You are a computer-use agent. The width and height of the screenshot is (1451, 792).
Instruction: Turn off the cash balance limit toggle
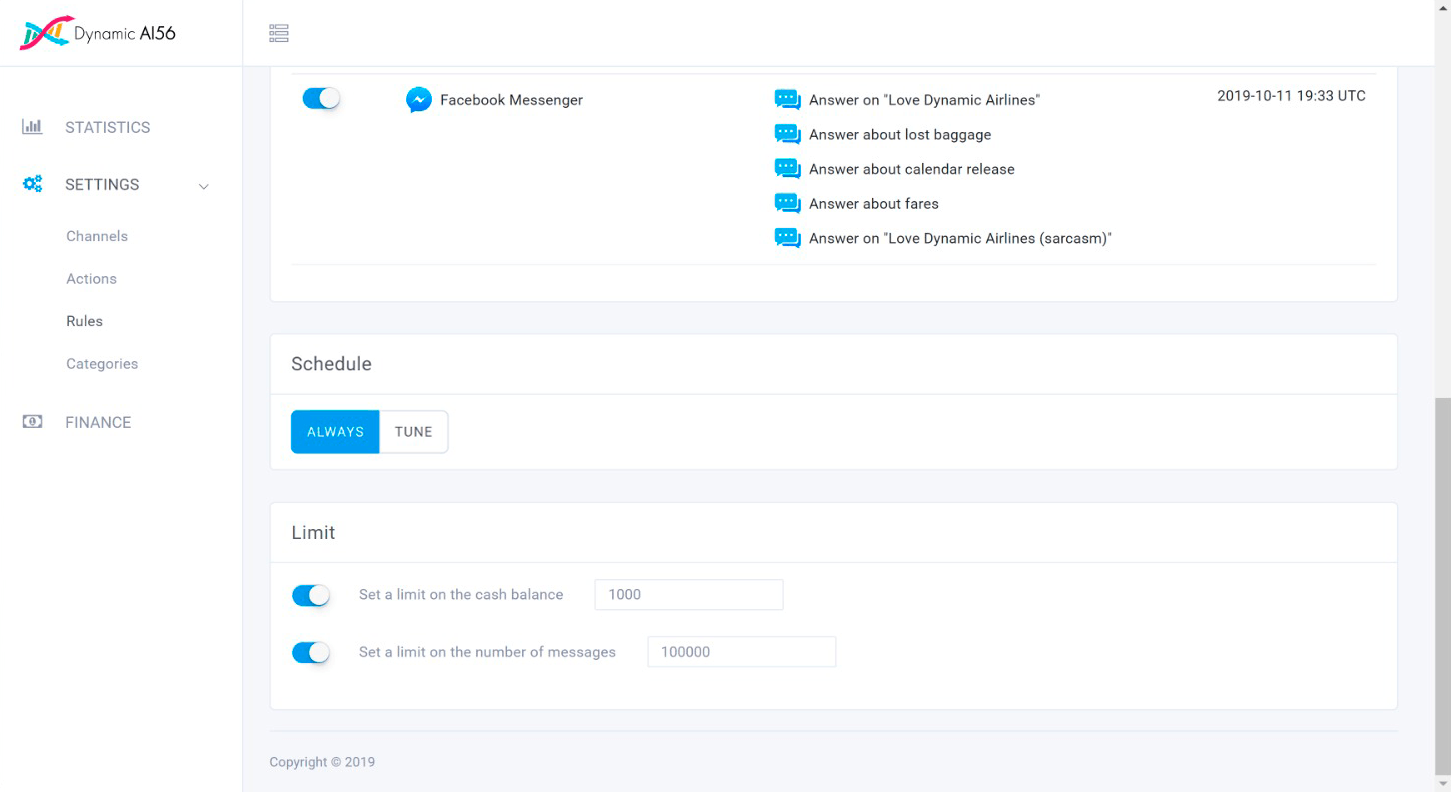tap(311, 595)
